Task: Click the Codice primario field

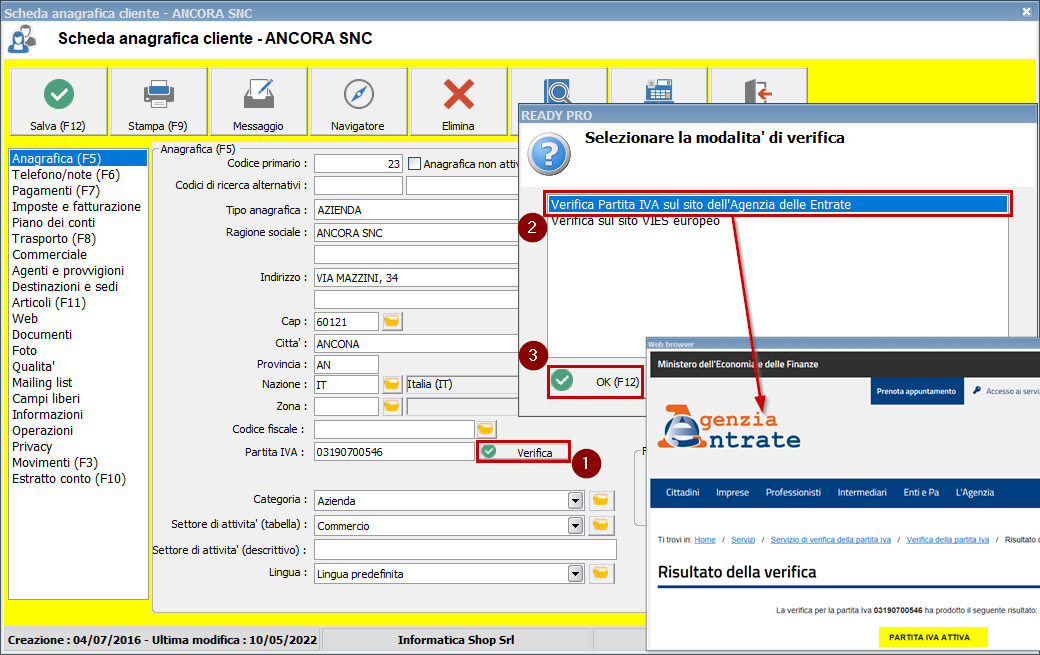Action: (x=358, y=164)
